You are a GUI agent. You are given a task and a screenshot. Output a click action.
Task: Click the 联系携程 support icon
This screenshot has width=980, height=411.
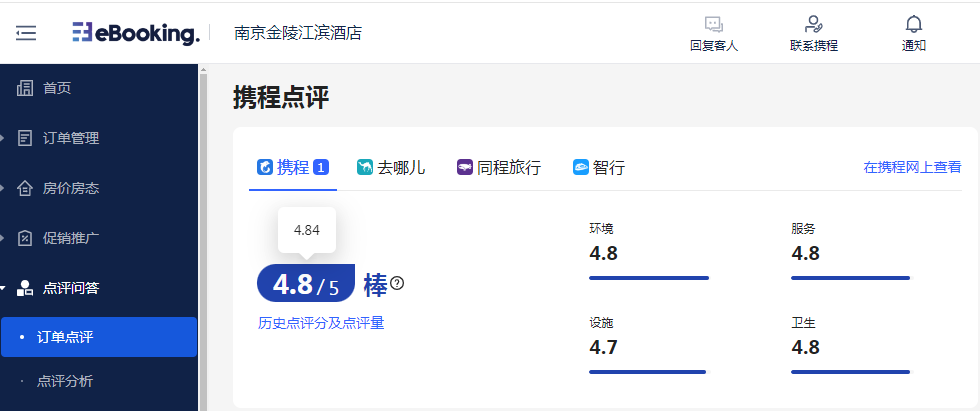(x=813, y=25)
